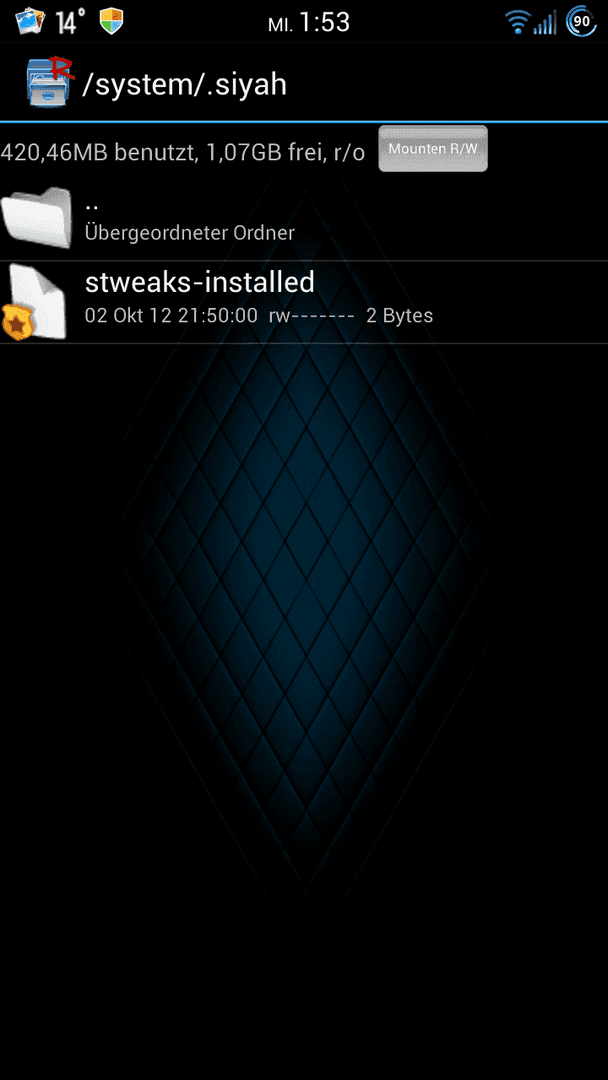Tap the colored shield security notification icon
The width and height of the screenshot is (608, 1080).
(110, 21)
